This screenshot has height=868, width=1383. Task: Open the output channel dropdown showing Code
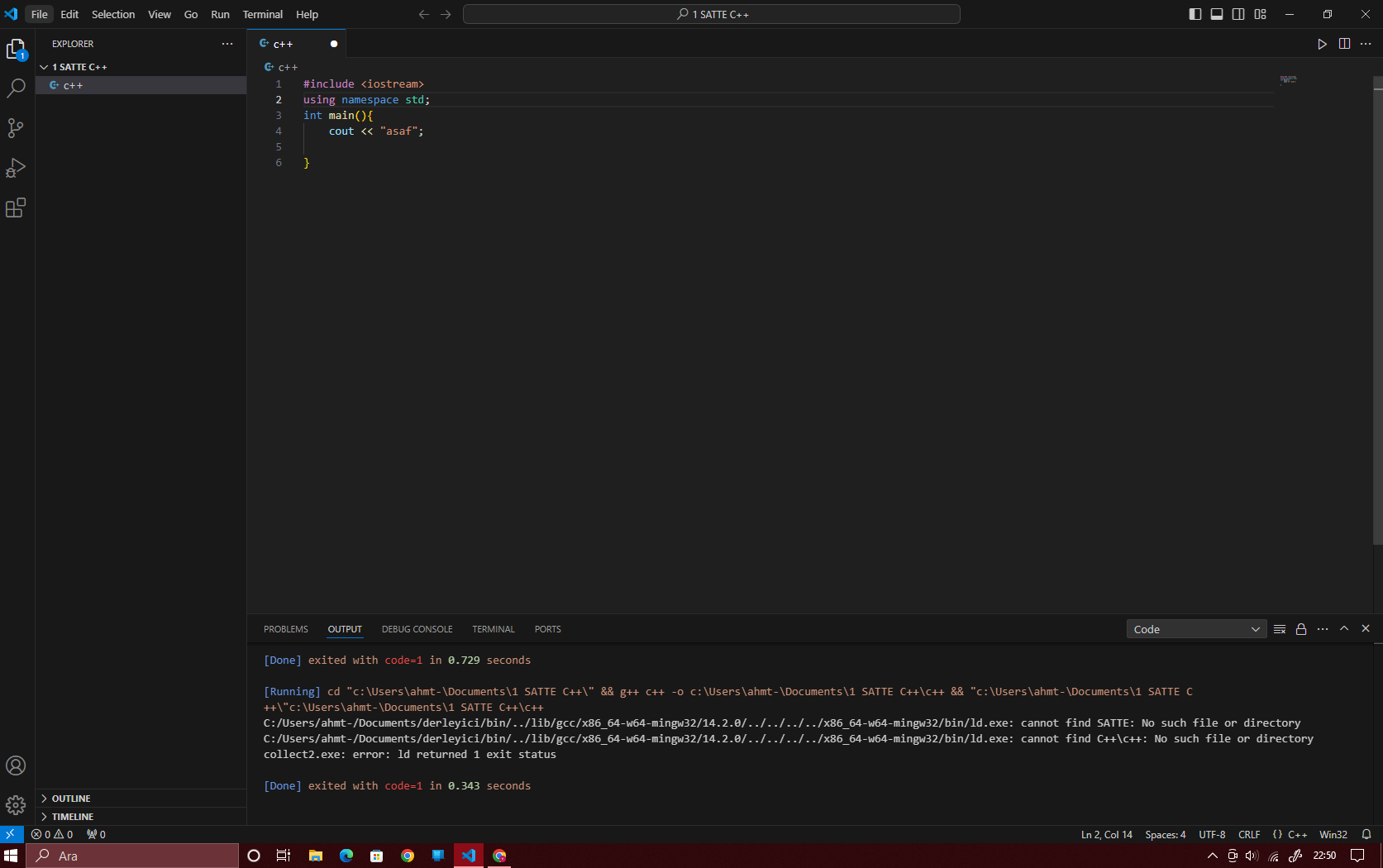[1196, 629]
